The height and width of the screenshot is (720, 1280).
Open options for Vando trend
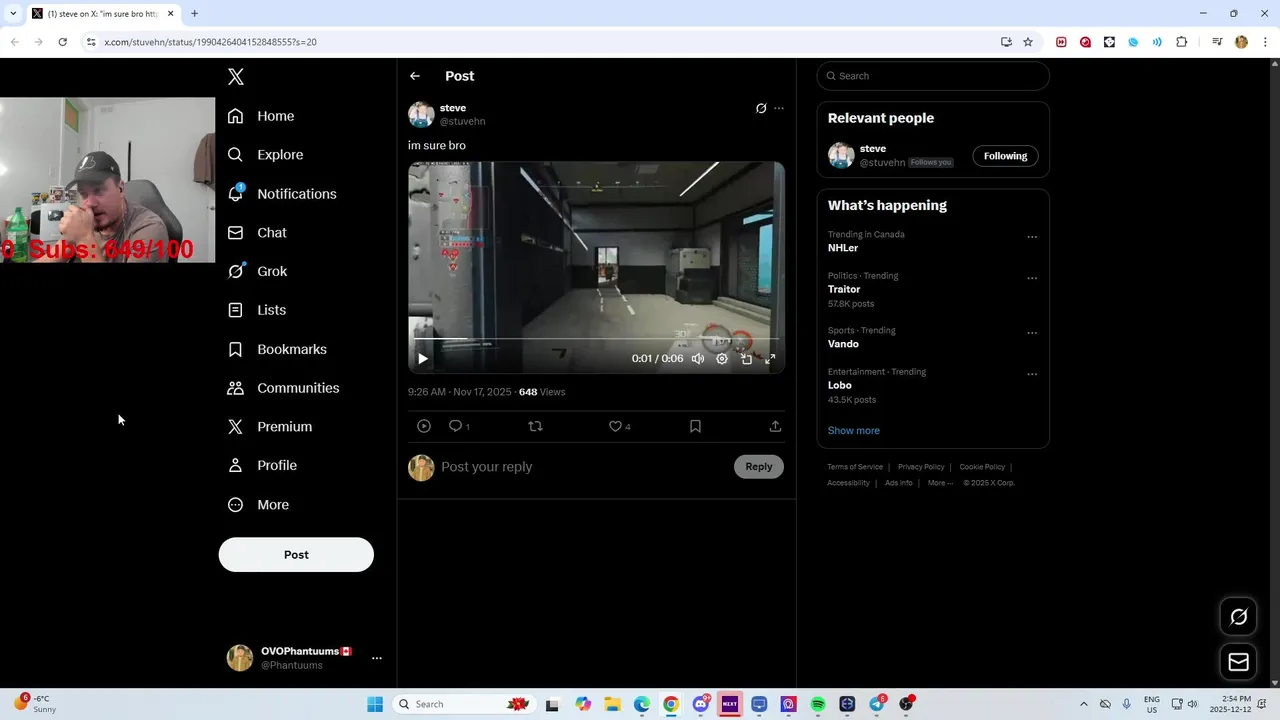(x=1032, y=334)
